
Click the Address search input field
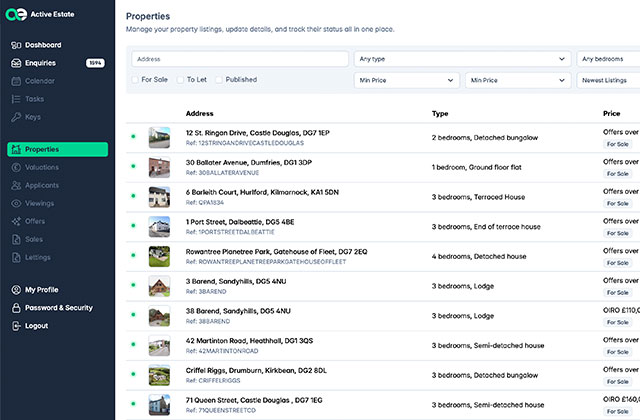(238, 60)
